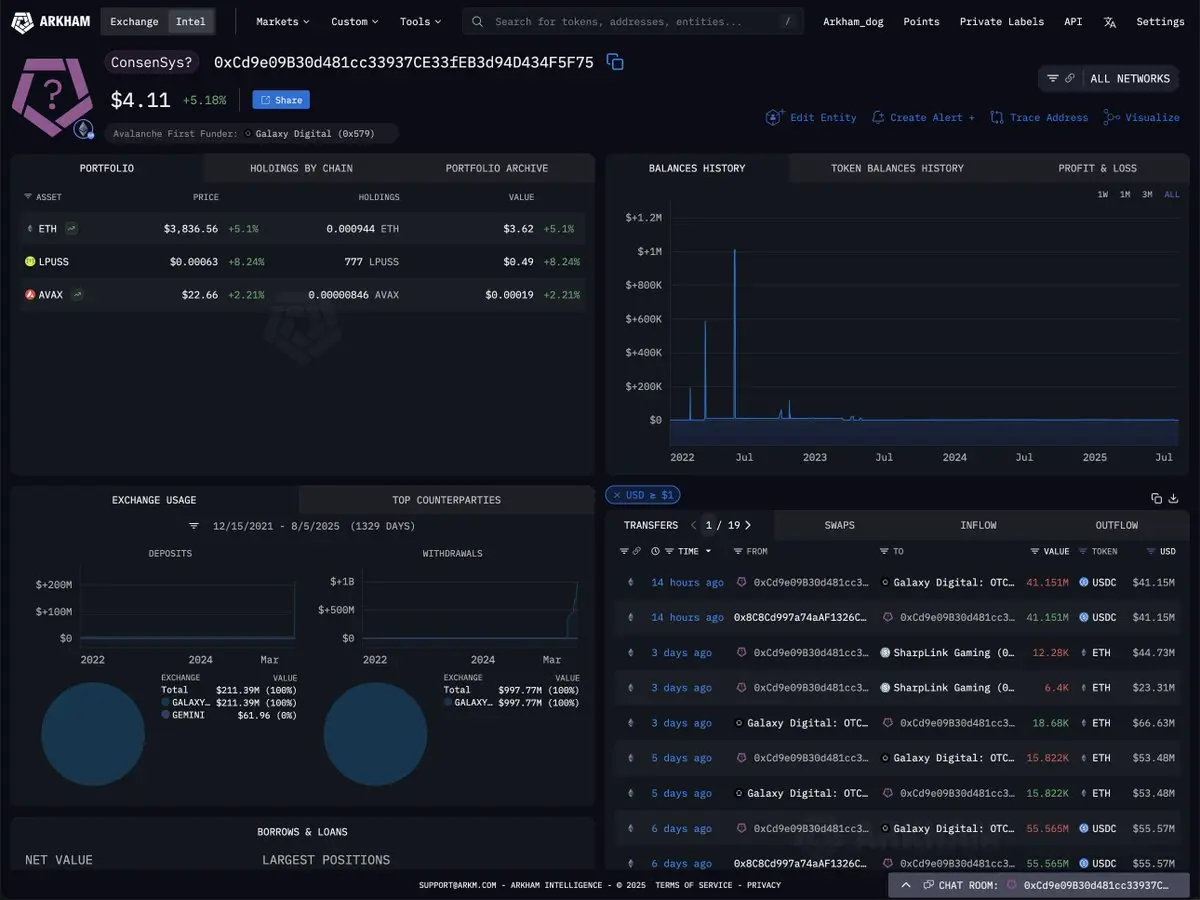Viewport: 1200px width, 900px height.
Task: Select the 1M balance history range
Action: pos(1125,194)
